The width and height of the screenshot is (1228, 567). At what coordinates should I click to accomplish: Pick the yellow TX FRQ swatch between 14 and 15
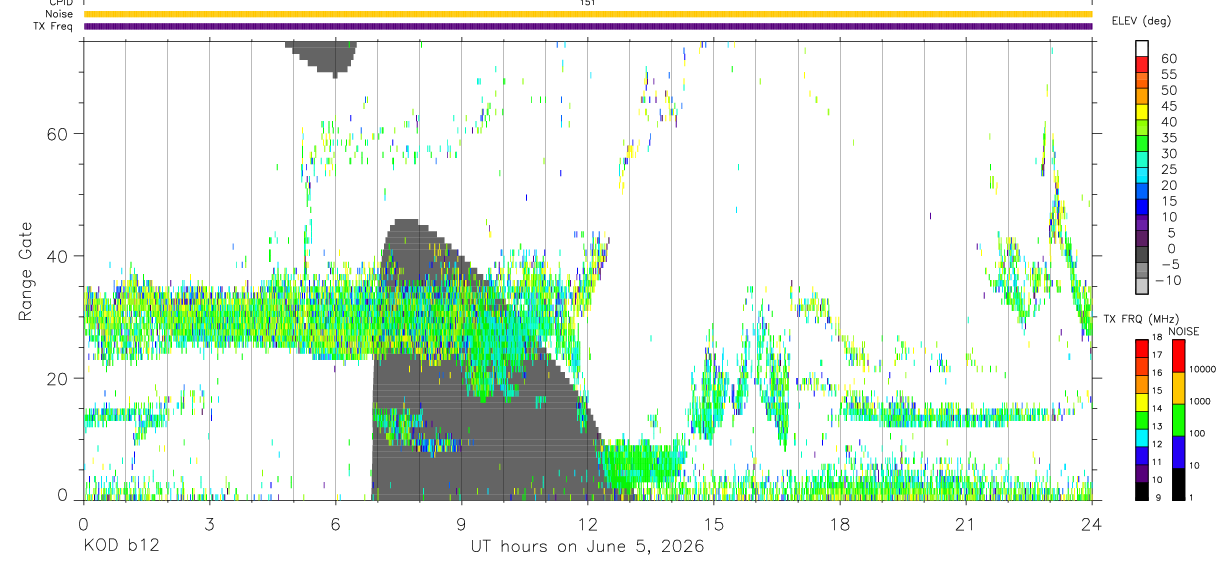1142,401
